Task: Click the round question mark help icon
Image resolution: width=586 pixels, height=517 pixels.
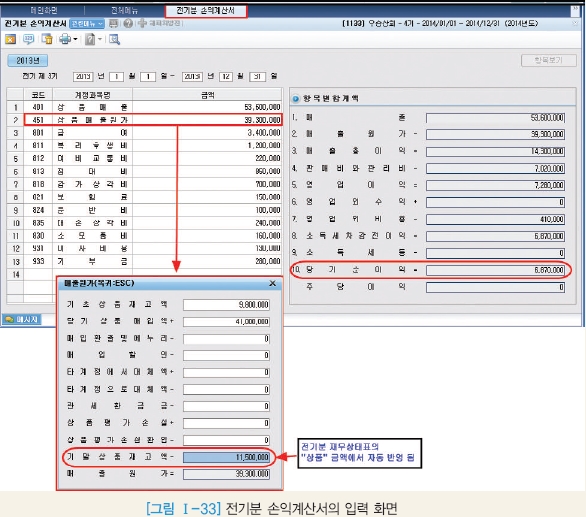Action: pos(128,24)
